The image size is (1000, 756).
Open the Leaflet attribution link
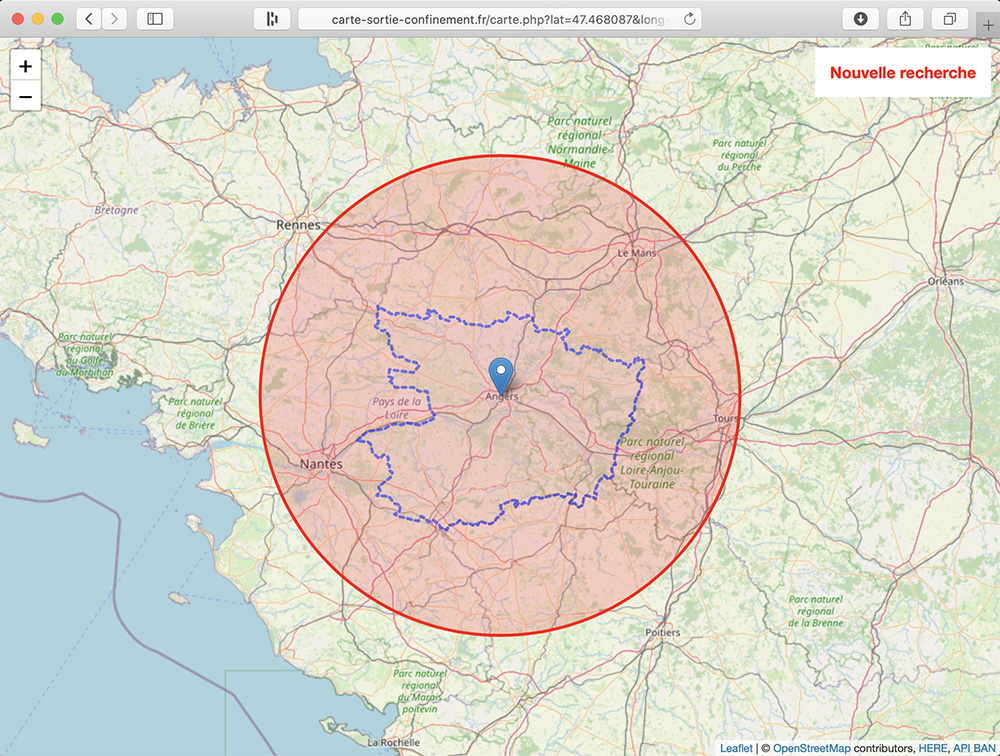pos(735,748)
